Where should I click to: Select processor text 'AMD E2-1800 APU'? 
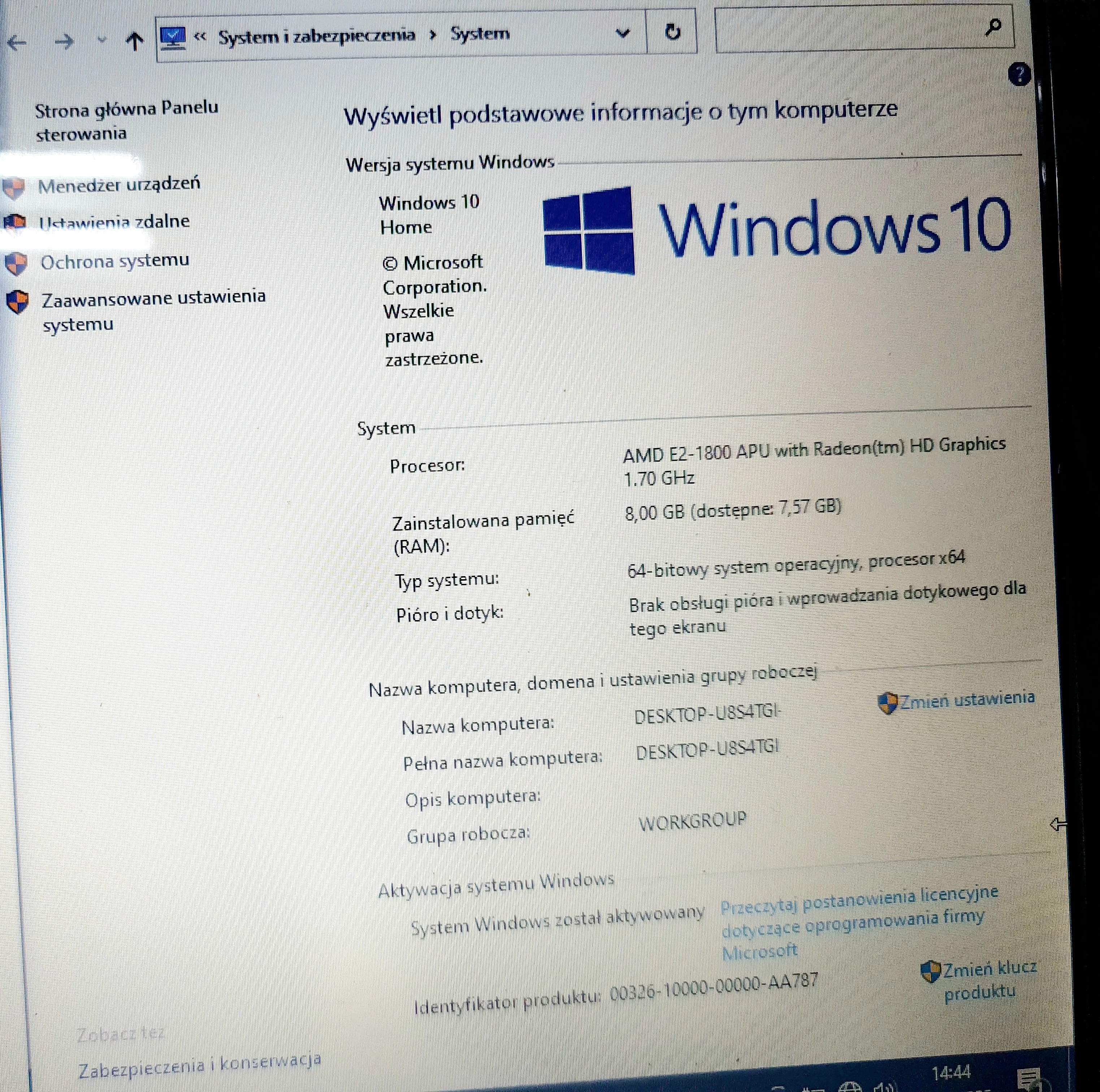pos(696,452)
